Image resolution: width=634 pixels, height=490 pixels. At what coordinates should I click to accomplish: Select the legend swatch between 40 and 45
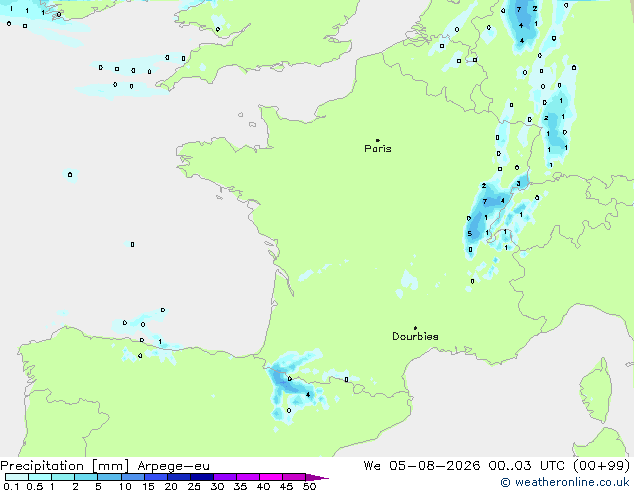point(271,477)
